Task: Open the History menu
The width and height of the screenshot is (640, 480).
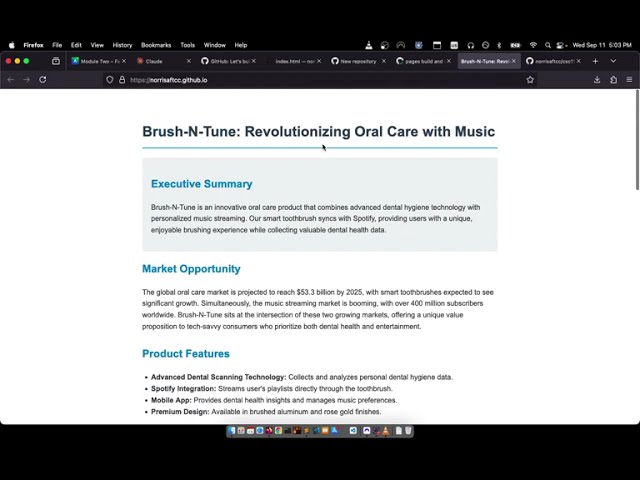Action: coord(122,45)
